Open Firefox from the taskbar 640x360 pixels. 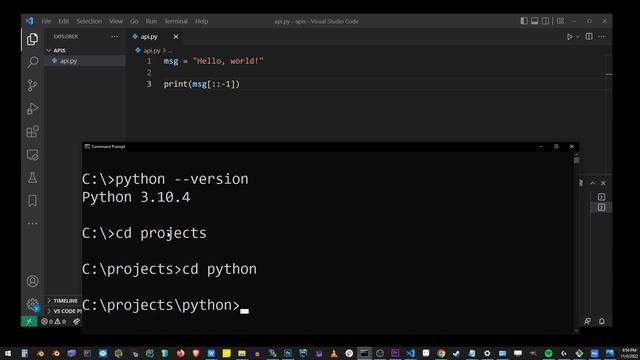click(180, 353)
